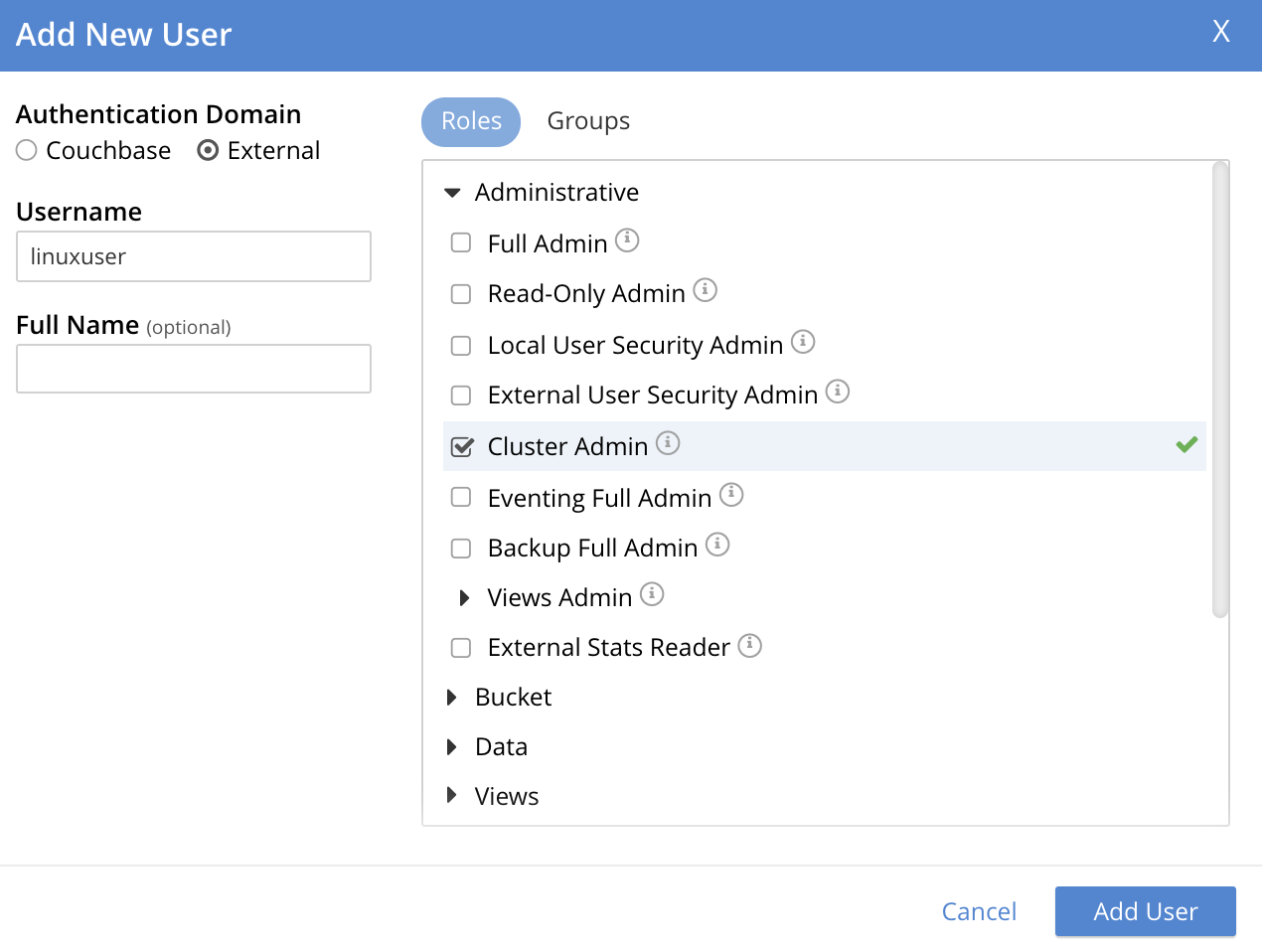Collapse the Administrative roles section
The height and width of the screenshot is (952, 1262).
(x=452, y=193)
